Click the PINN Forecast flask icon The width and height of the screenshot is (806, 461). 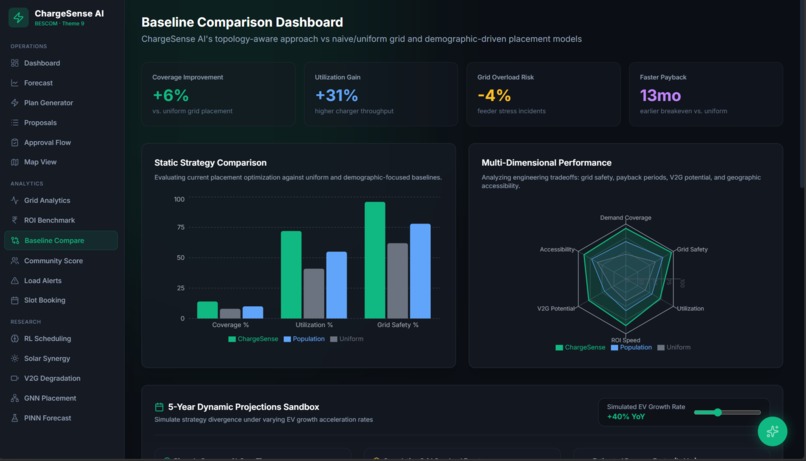coord(14,418)
